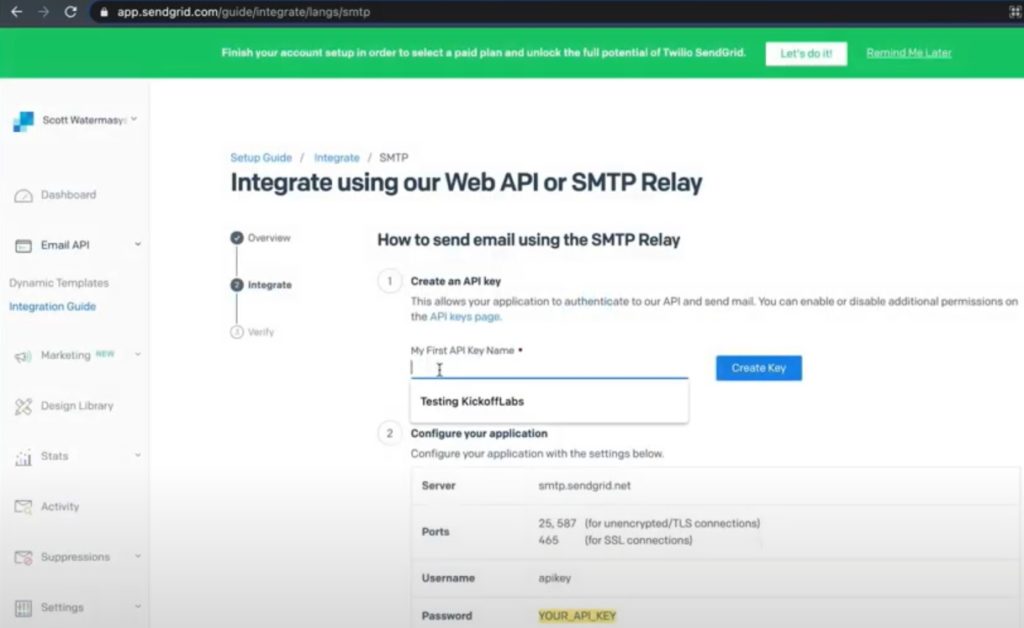Click the Email API envelope icon
This screenshot has height=628, width=1024.
click(x=24, y=246)
